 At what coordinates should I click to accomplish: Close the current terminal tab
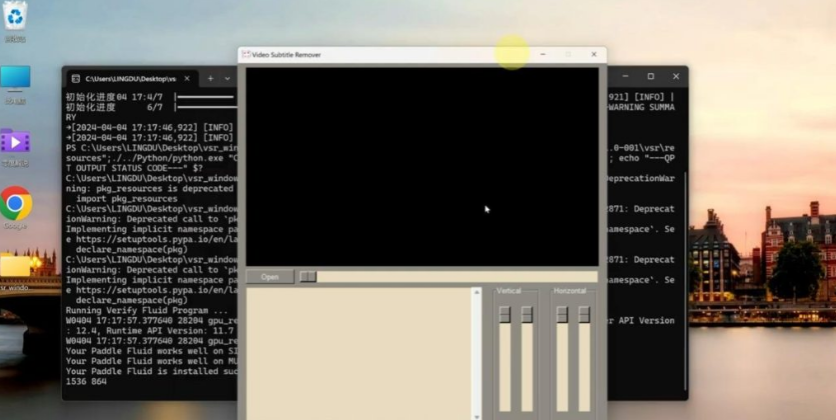[x=189, y=78]
